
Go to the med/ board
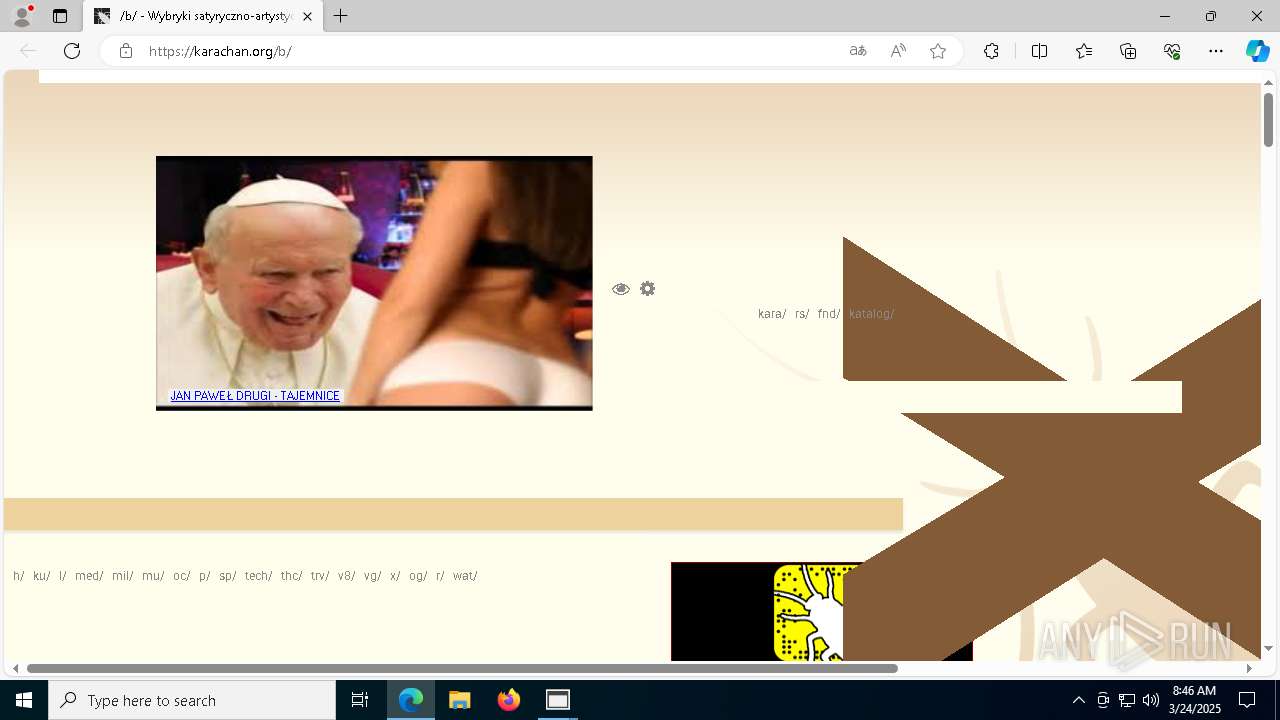pos(89,576)
